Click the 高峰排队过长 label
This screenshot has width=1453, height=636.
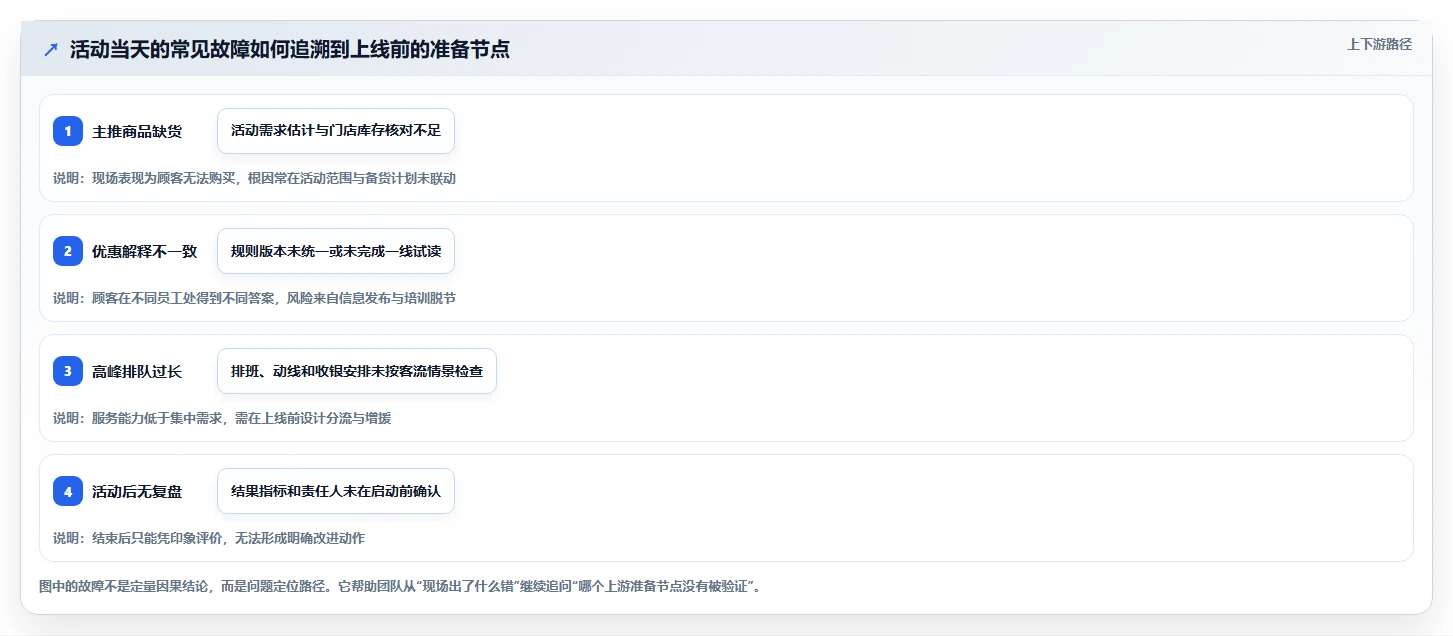137,371
